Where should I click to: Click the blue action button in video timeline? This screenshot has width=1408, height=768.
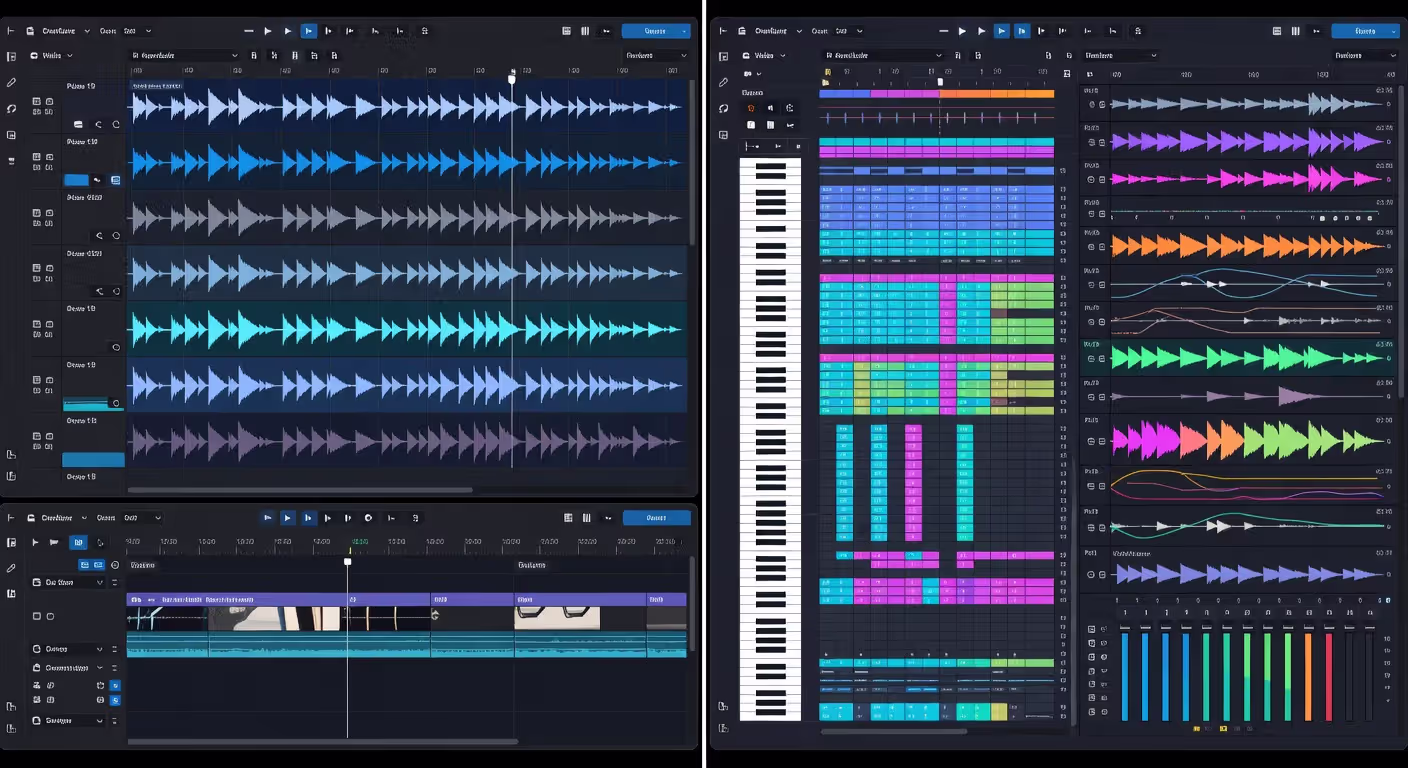[x=656, y=518]
